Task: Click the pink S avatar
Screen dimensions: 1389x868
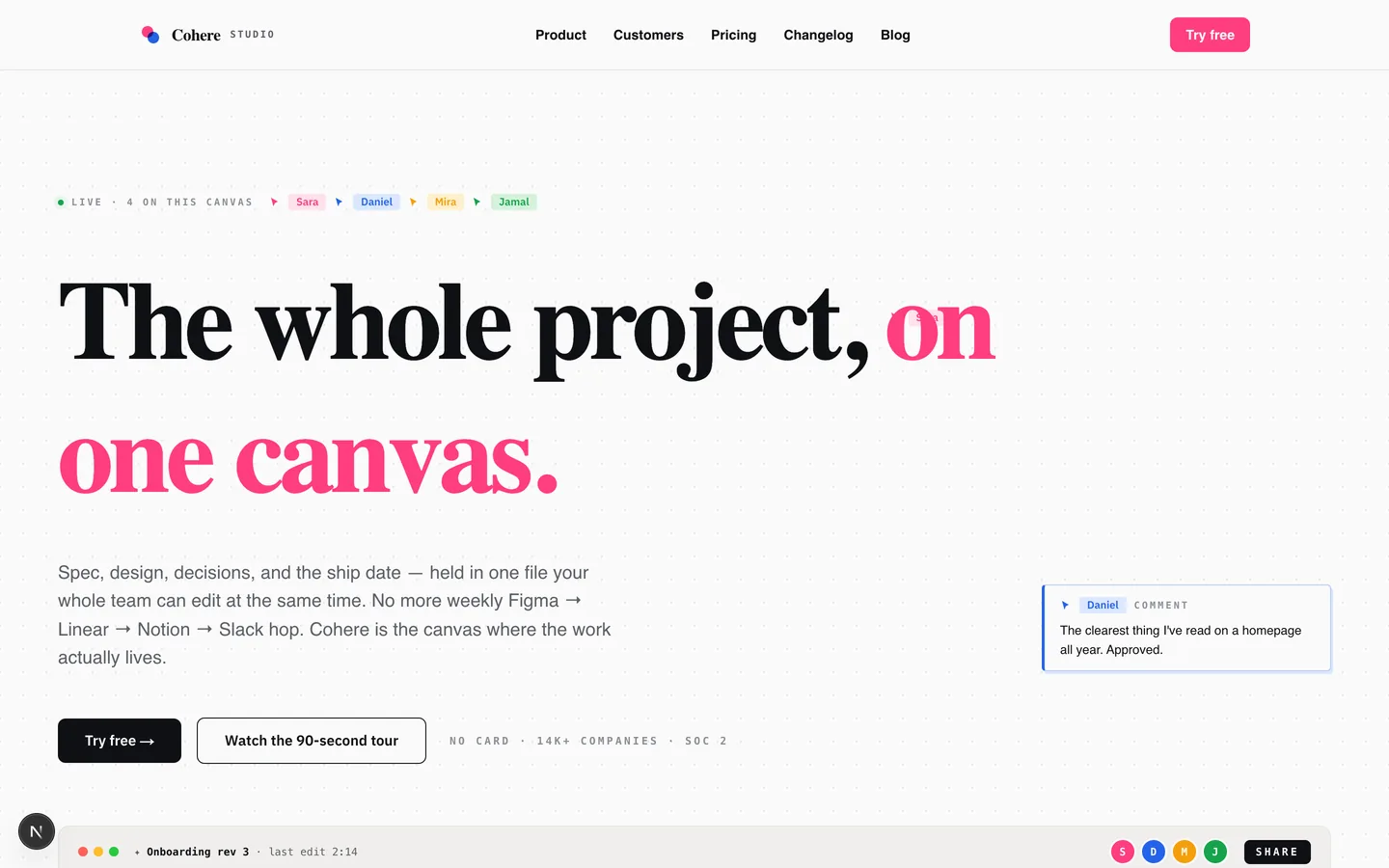Action: [1122, 852]
